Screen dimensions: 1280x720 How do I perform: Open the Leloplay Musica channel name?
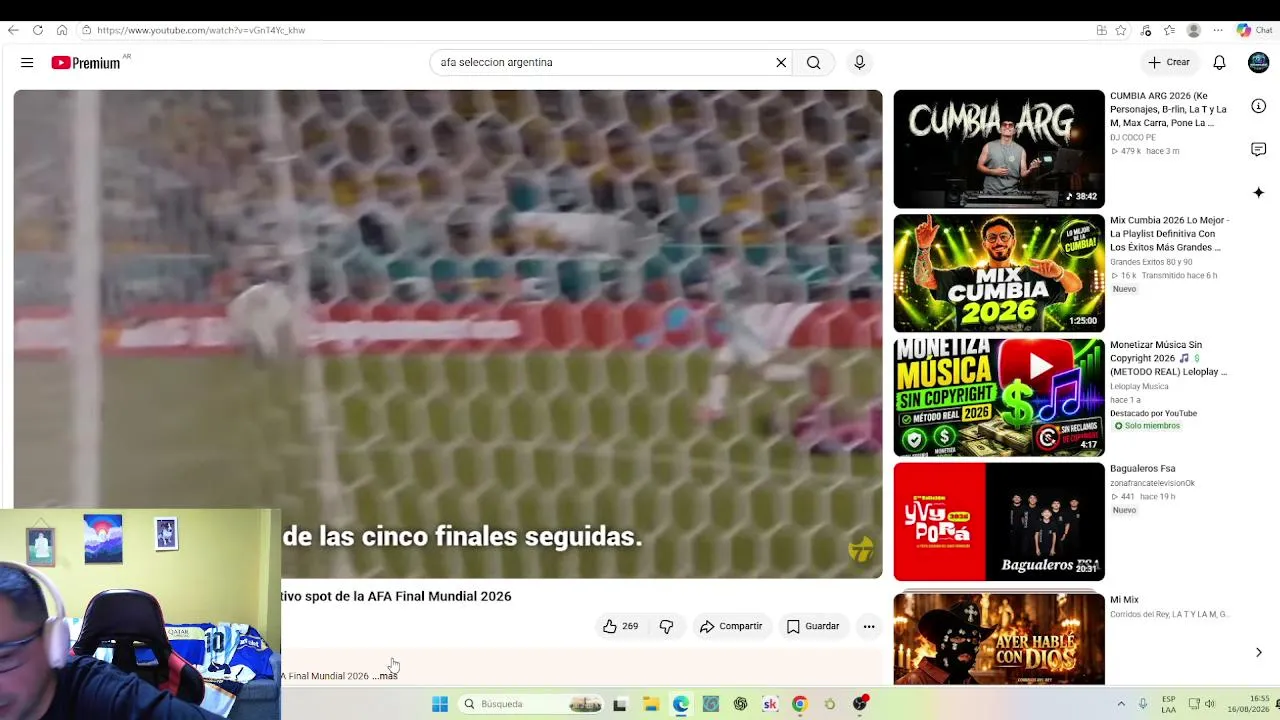[1139, 386]
